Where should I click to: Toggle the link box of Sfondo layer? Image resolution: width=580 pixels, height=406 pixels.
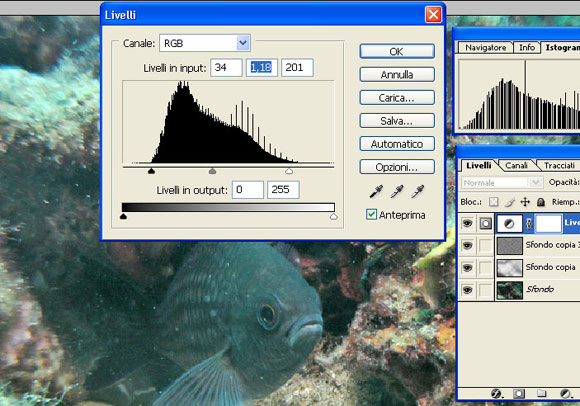pyautogui.click(x=486, y=290)
